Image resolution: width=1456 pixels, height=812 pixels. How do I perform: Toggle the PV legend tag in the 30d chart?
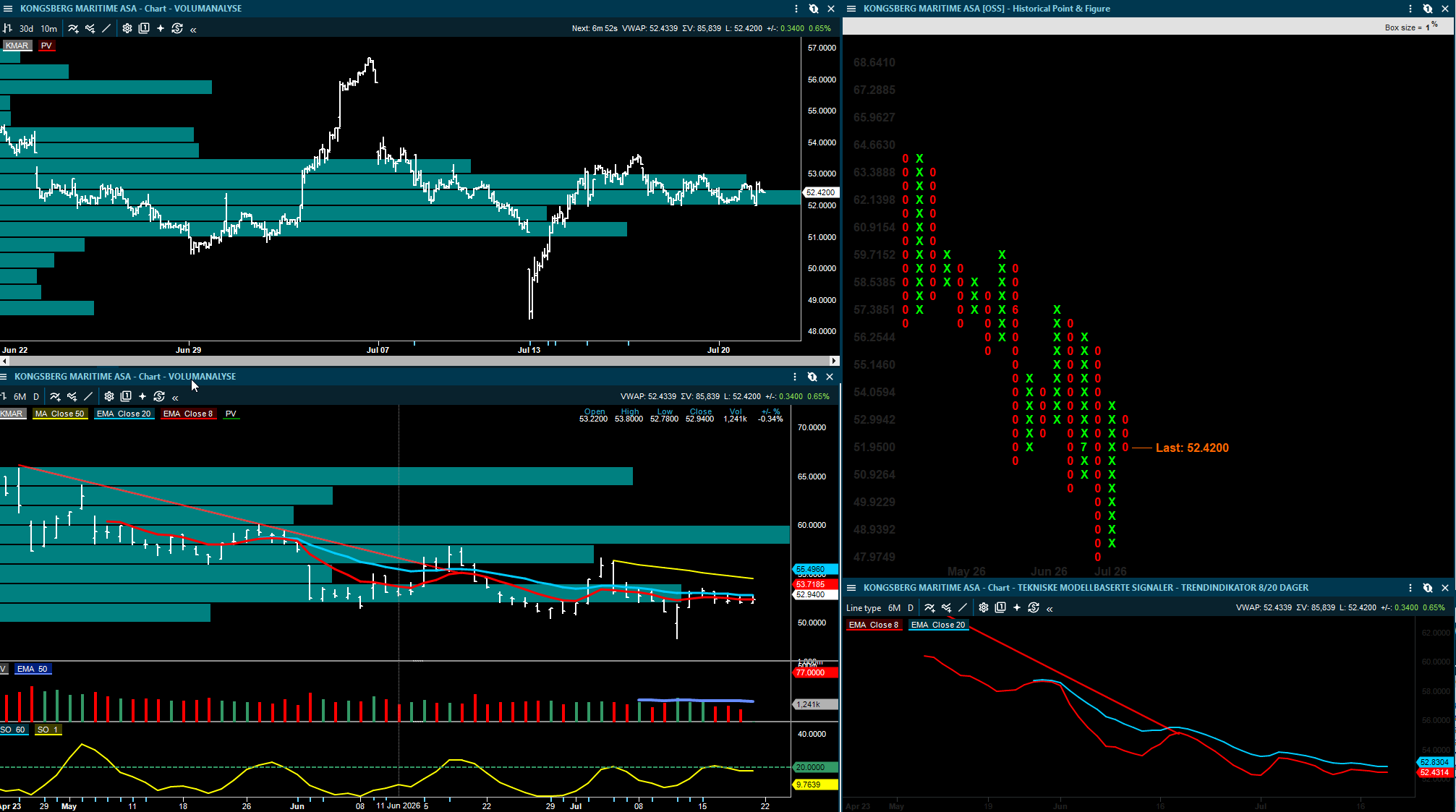click(46, 46)
